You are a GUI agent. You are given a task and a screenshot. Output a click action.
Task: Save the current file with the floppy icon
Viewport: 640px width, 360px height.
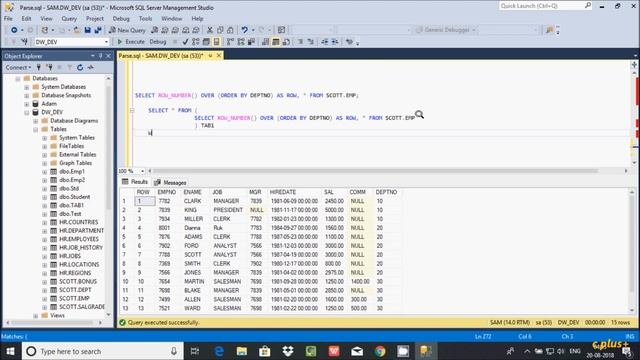[x=87, y=30]
